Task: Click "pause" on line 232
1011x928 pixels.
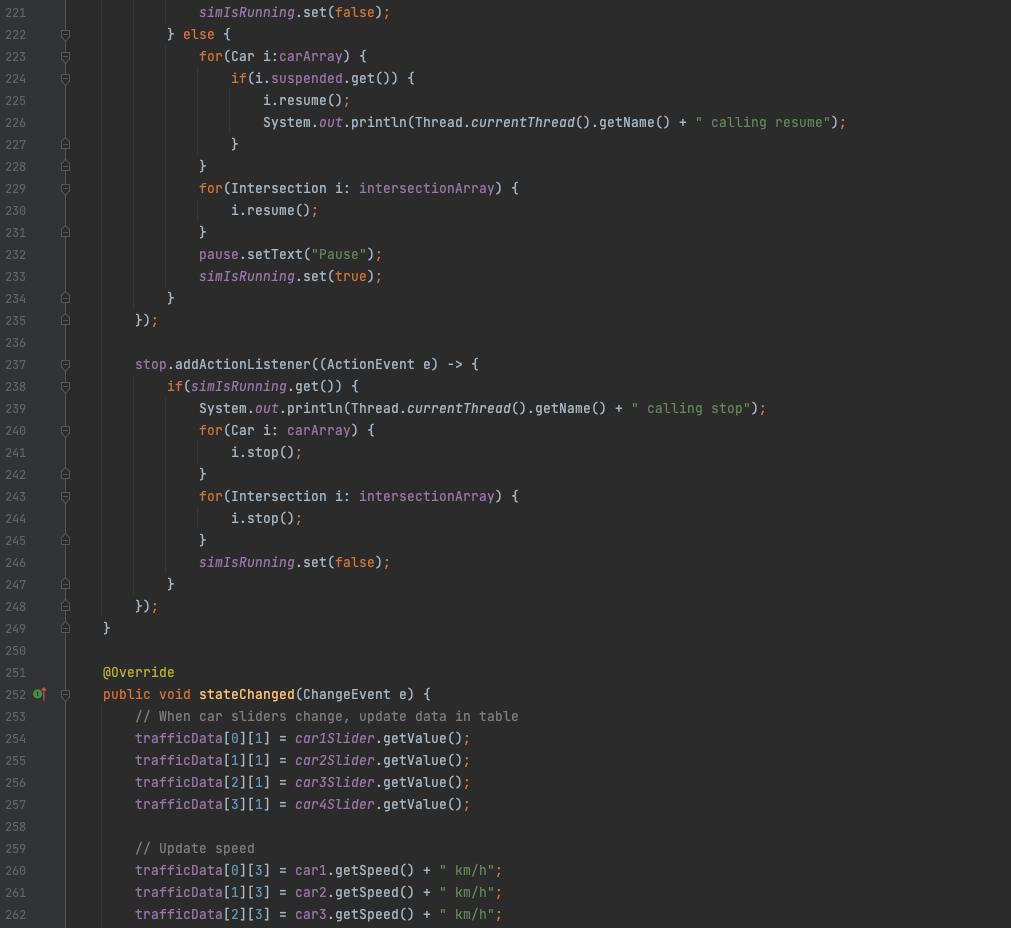Action: click(219, 255)
